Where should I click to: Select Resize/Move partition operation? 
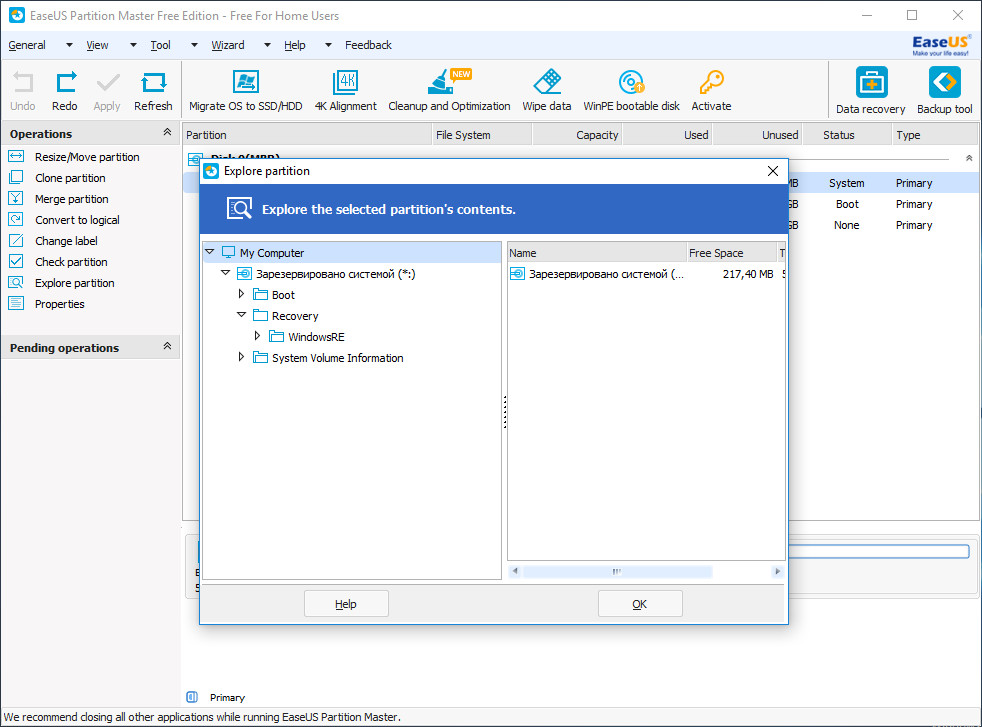[x=87, y=157]
